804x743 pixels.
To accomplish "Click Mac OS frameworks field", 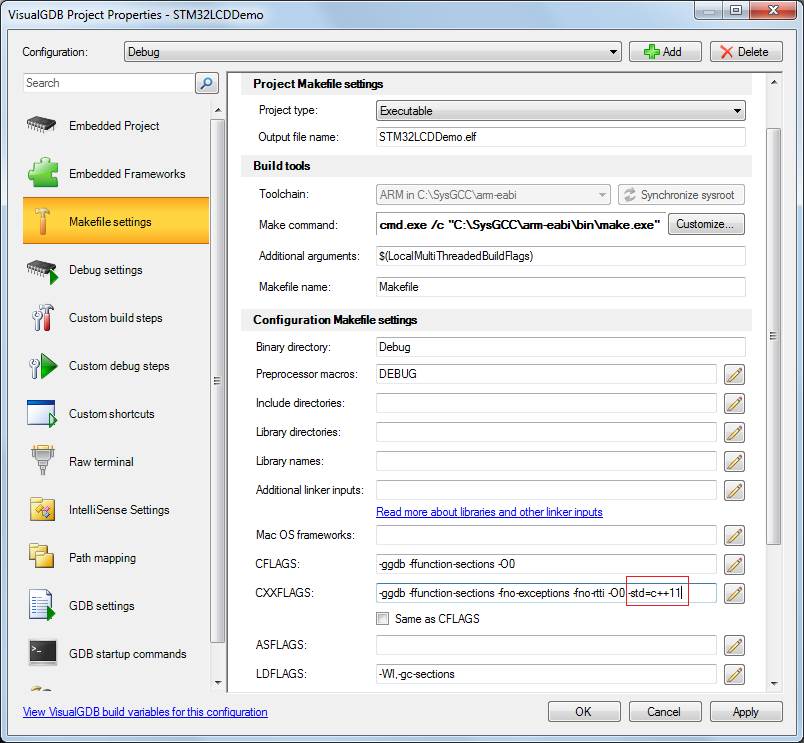I will click(x=546, y=535).
